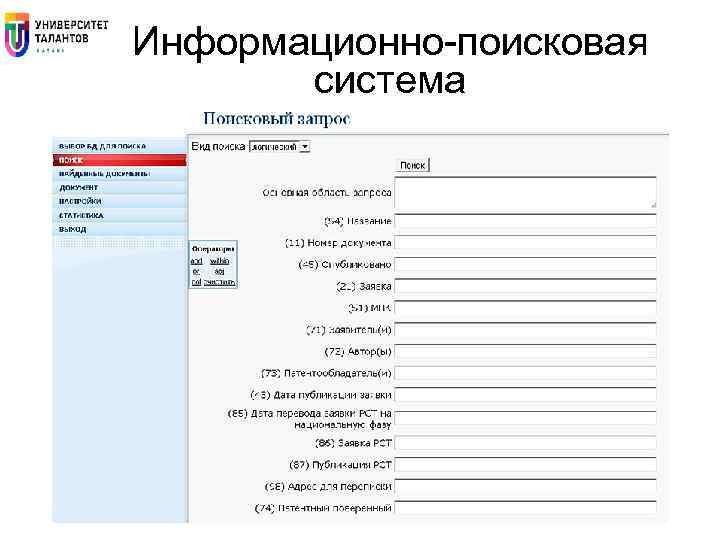This screenshot has width=720, height=540.
Task: Click the 'Поисковый запрос' heading
Action: coord(277,118)
